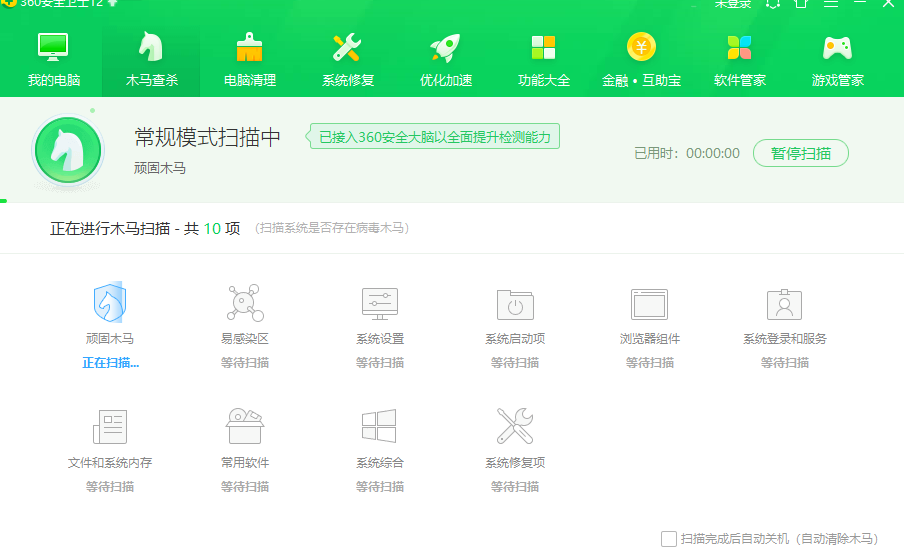Select 系统登录和服务 scan item icon
The width and height of the screenshot is (904, 549).
785,303
